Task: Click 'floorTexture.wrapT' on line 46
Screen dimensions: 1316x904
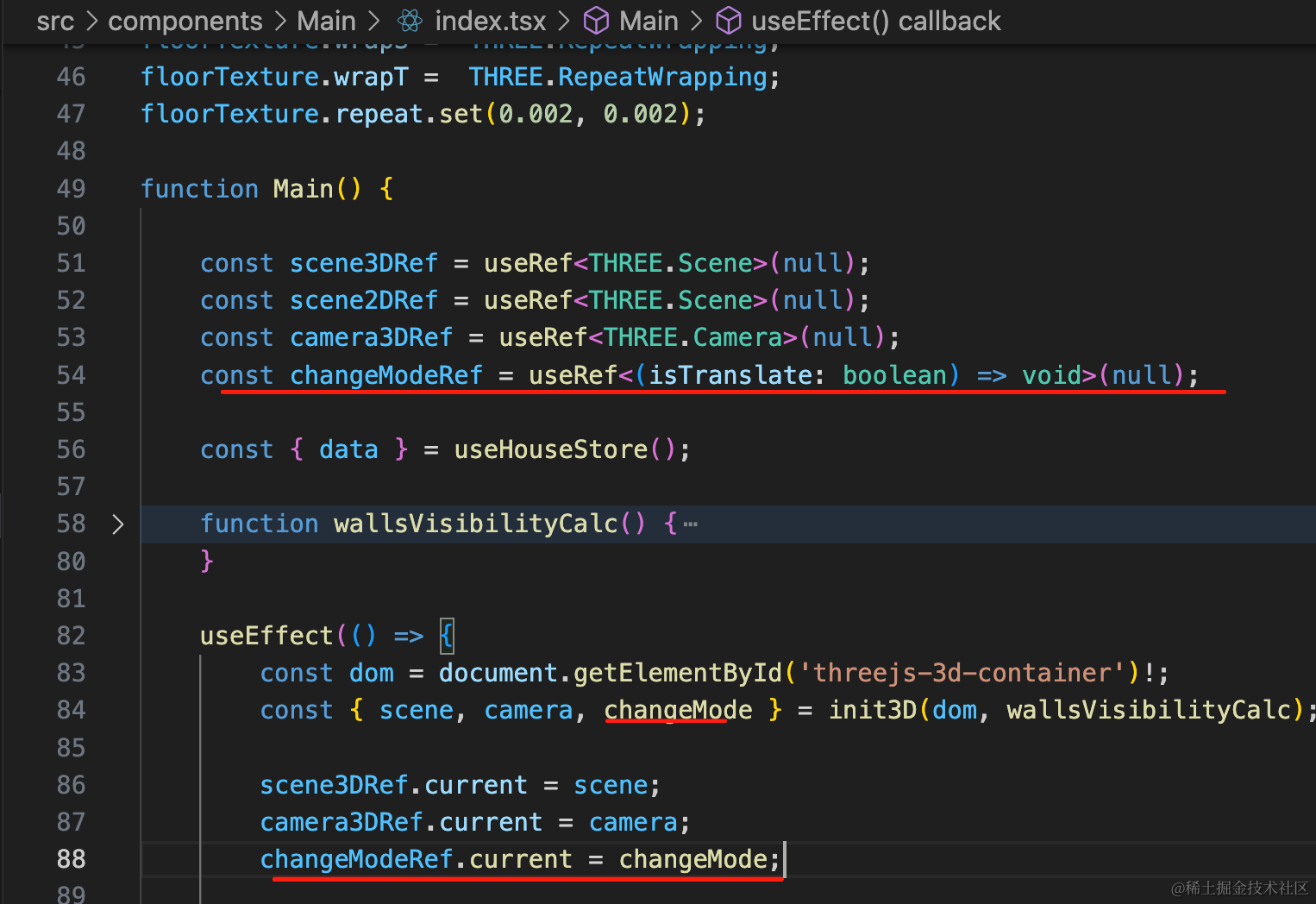Action: [x=274, y=77]
